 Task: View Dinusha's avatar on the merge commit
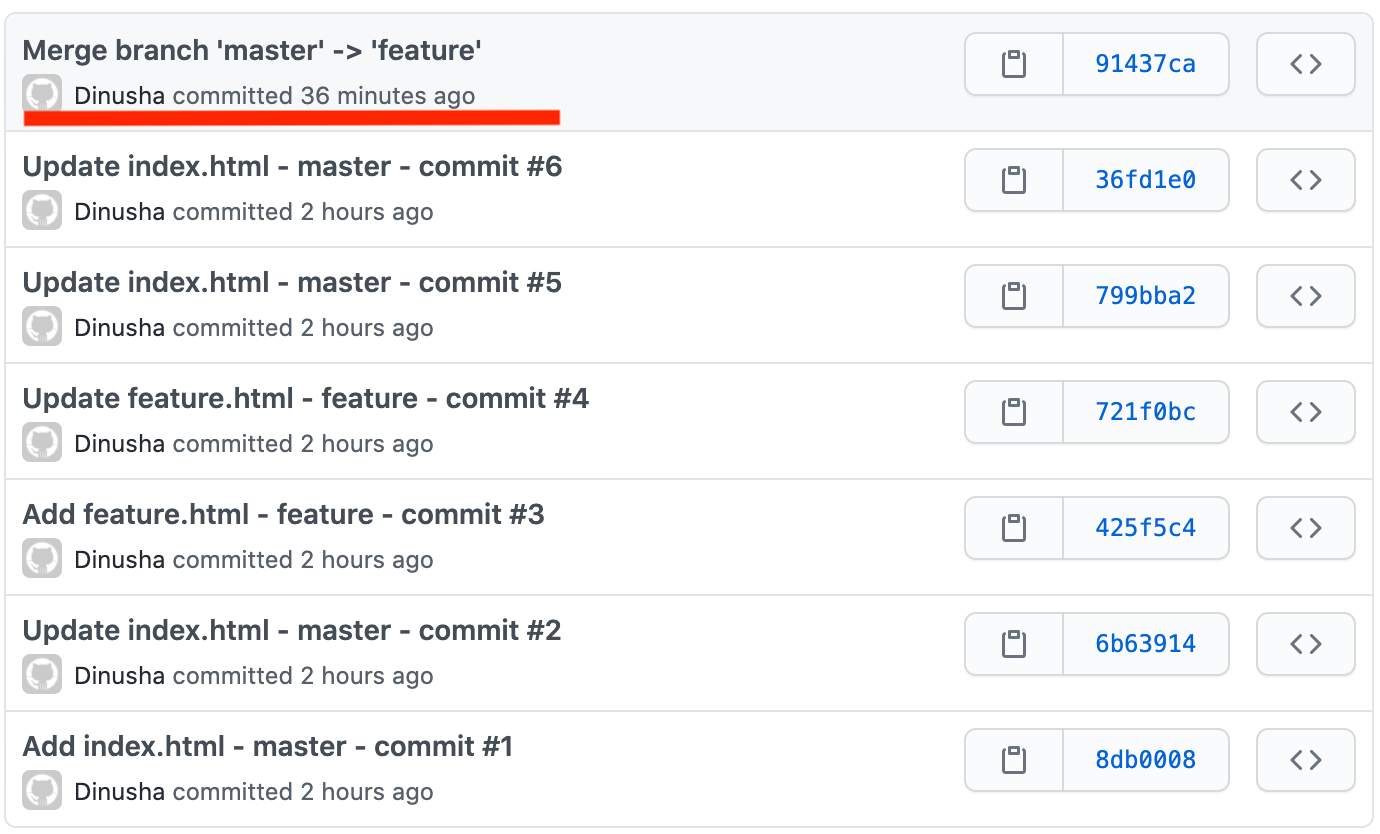pyautogui.click(x=41, y=95)
